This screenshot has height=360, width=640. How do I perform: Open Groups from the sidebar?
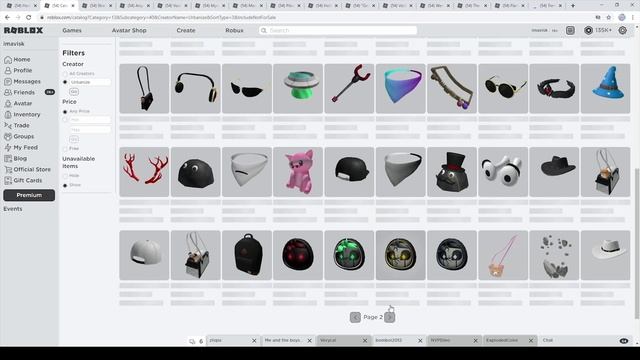point(19,137)
